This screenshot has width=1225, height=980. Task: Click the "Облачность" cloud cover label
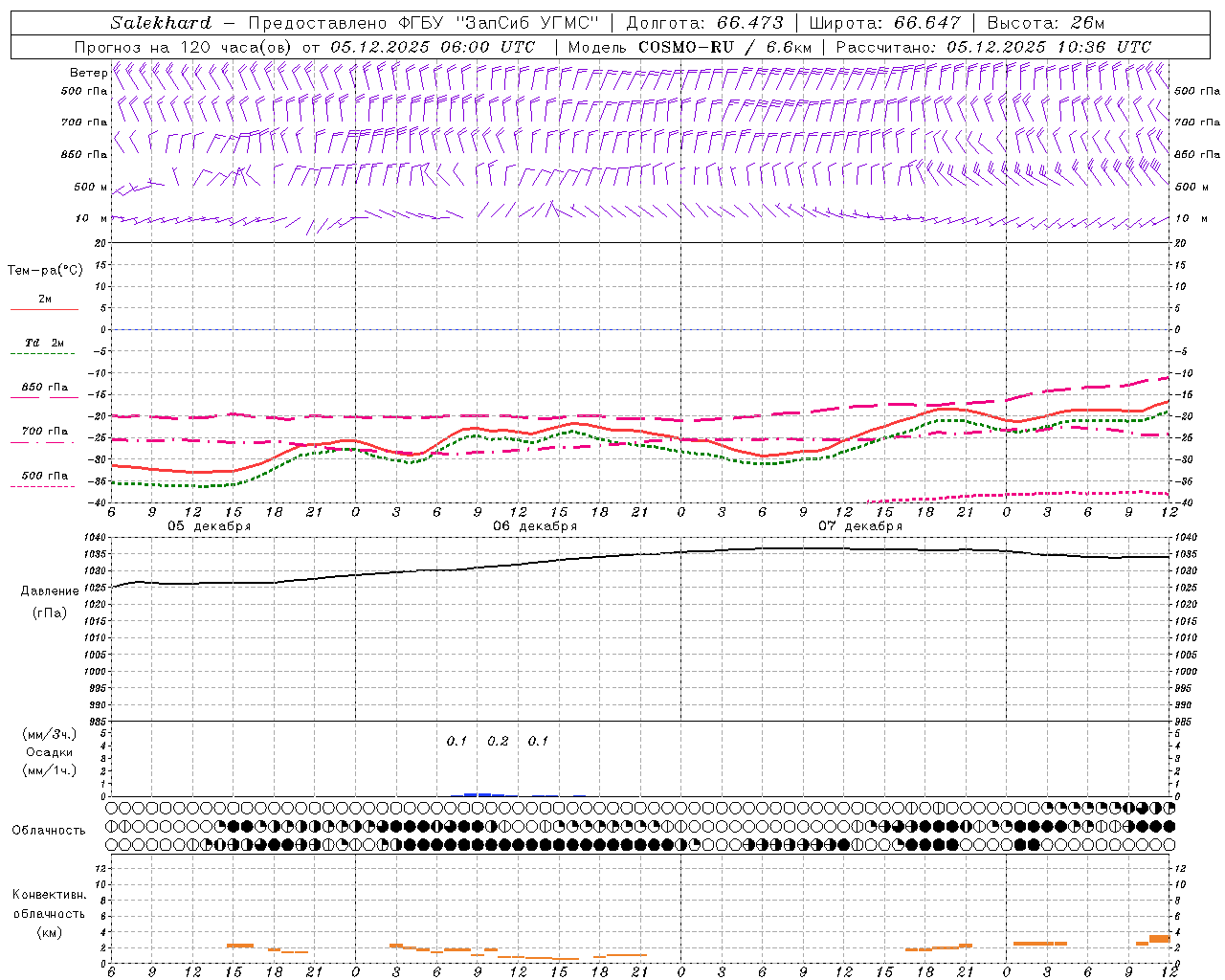tap(49, 830)
